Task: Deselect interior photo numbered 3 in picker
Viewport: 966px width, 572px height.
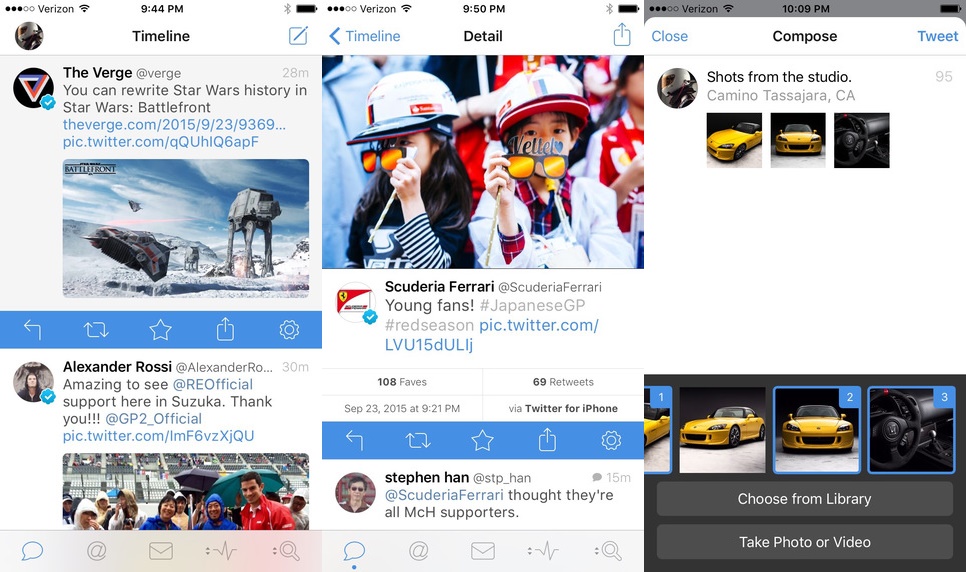Action: (x=911, y=430)
